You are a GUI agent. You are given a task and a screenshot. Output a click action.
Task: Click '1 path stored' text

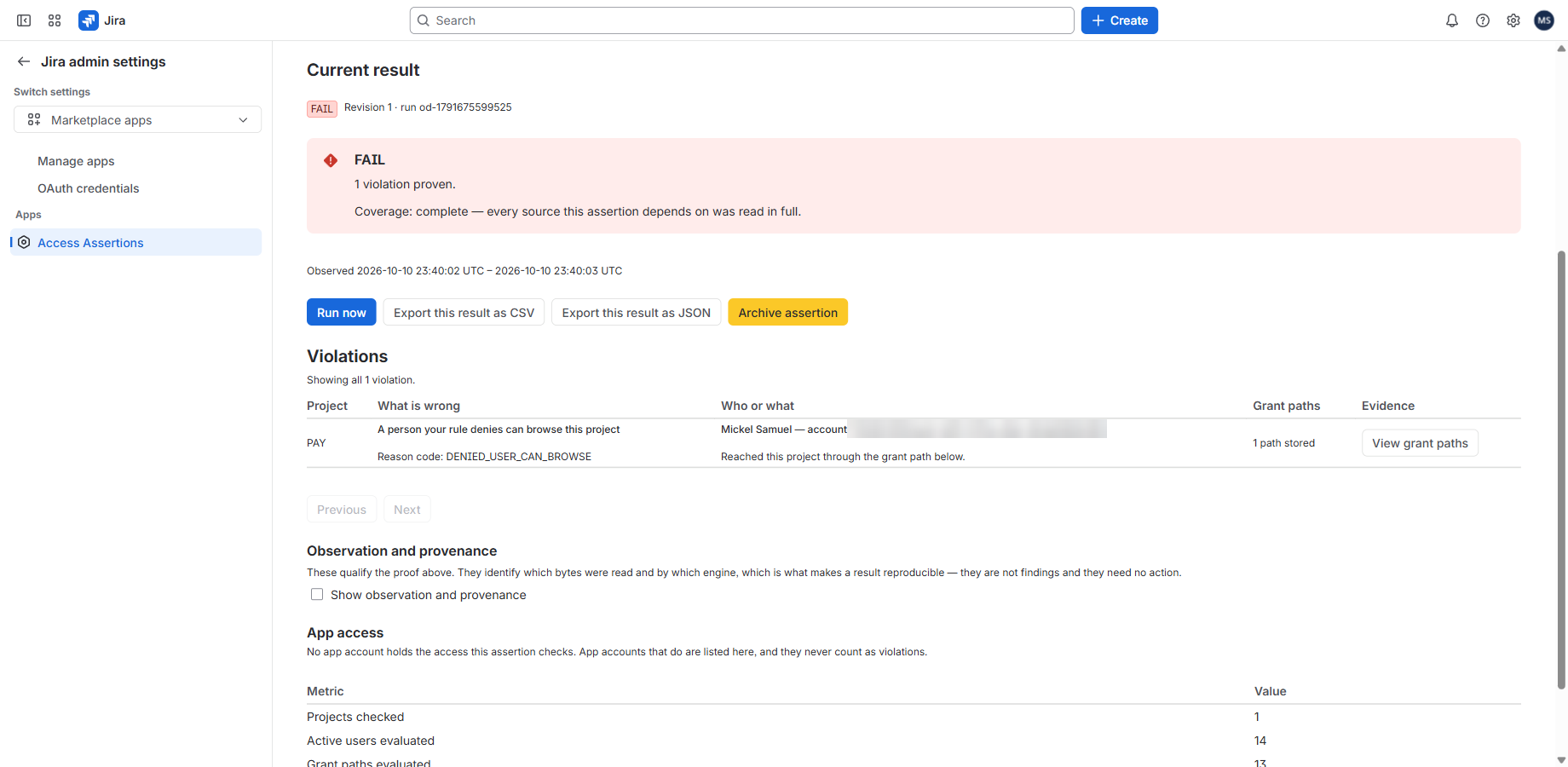pos(1283,443)
